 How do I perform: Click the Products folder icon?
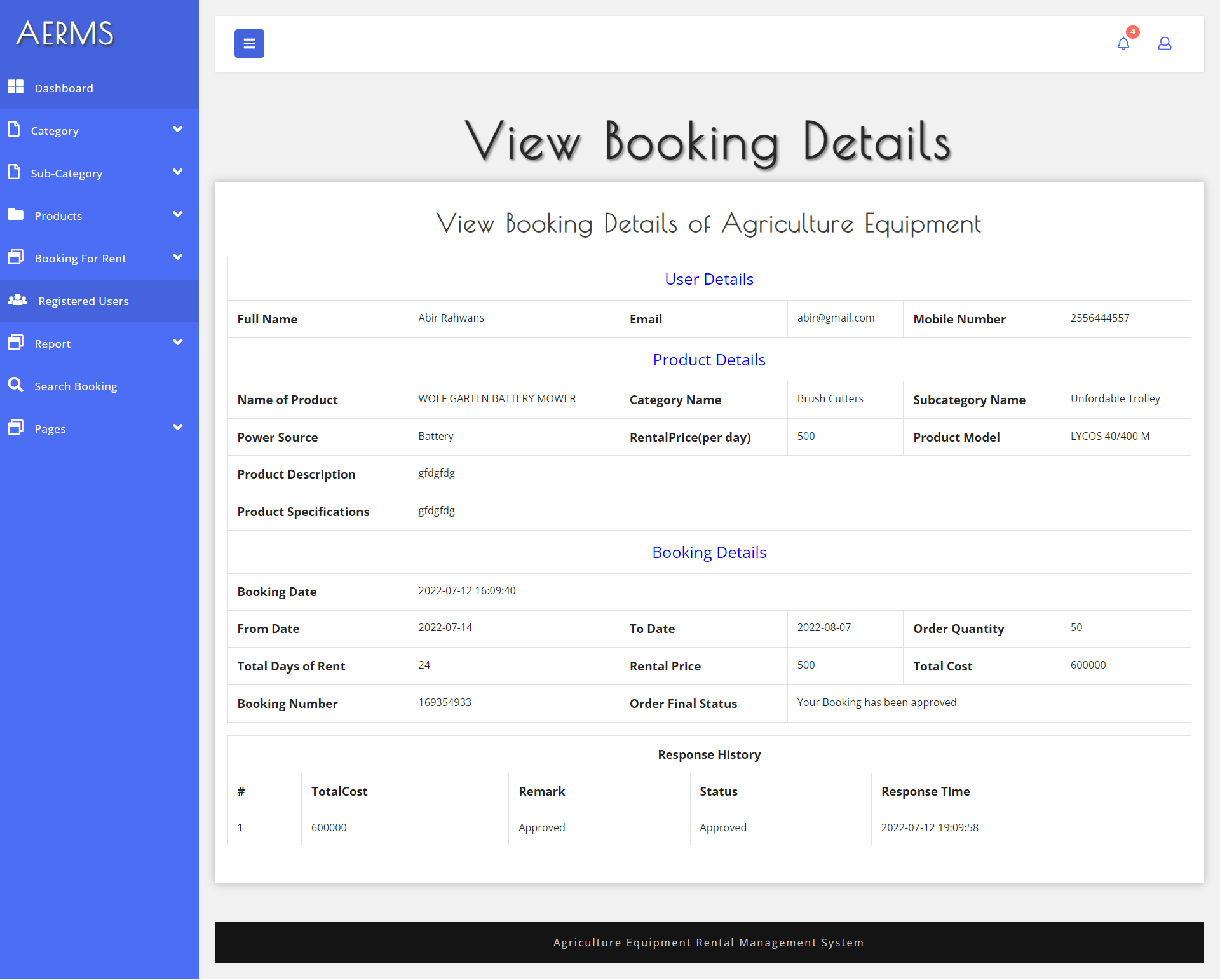coord(15,215)
